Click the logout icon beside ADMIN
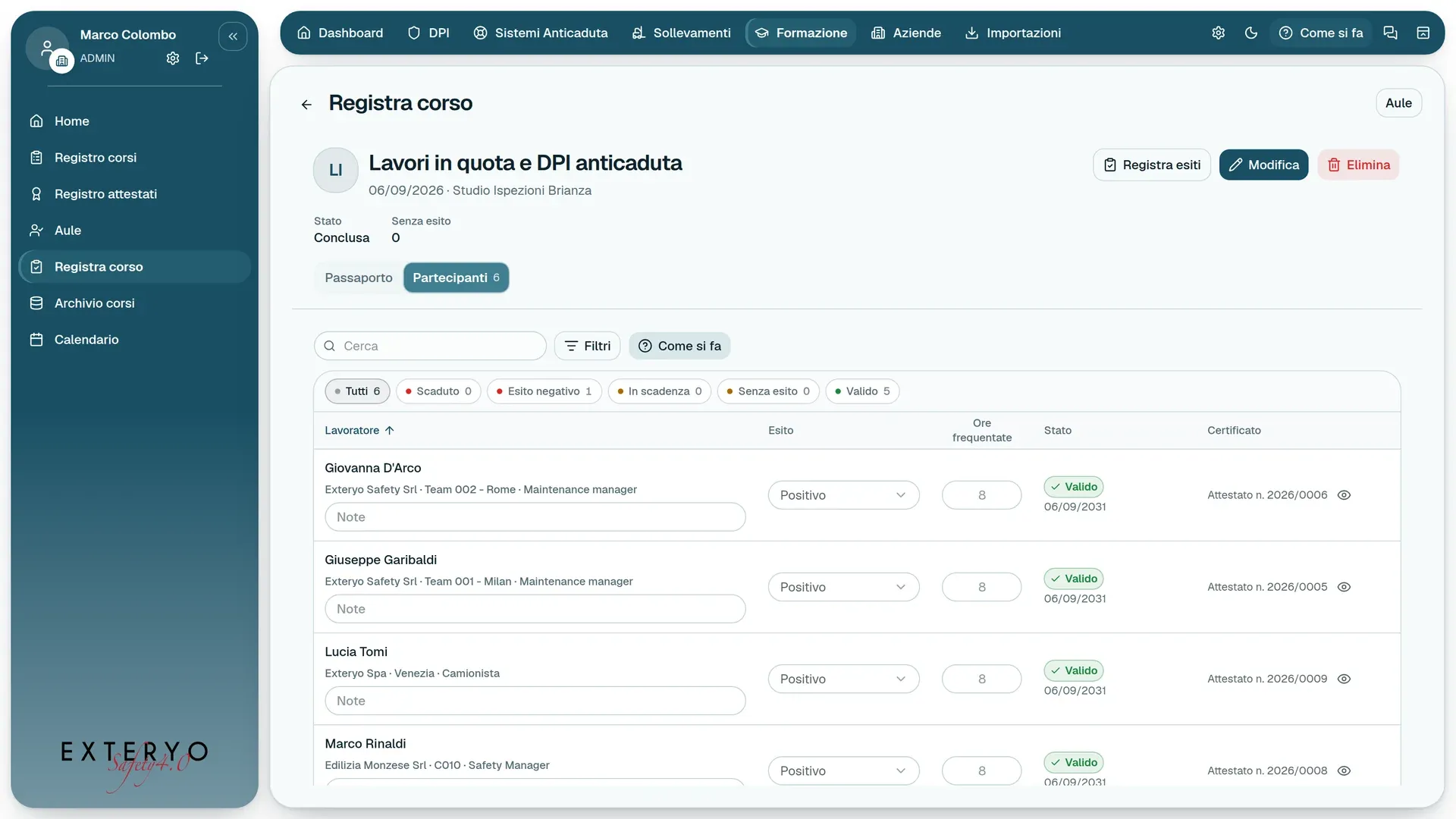The width and height of the screenshot is (1456, 819). tap(202, 58)
